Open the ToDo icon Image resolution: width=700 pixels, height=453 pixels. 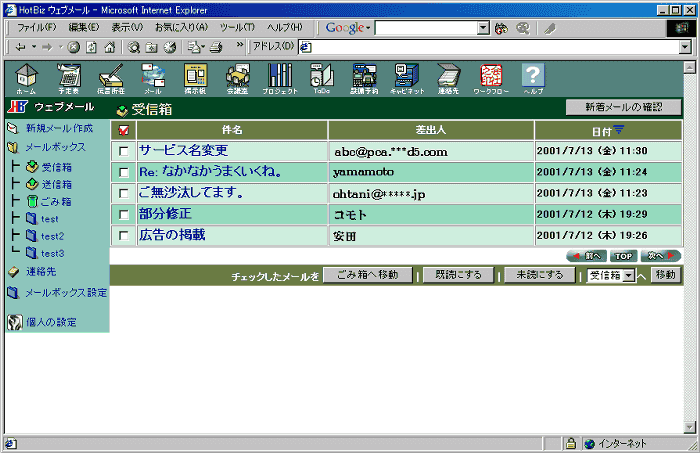(322, 78)
